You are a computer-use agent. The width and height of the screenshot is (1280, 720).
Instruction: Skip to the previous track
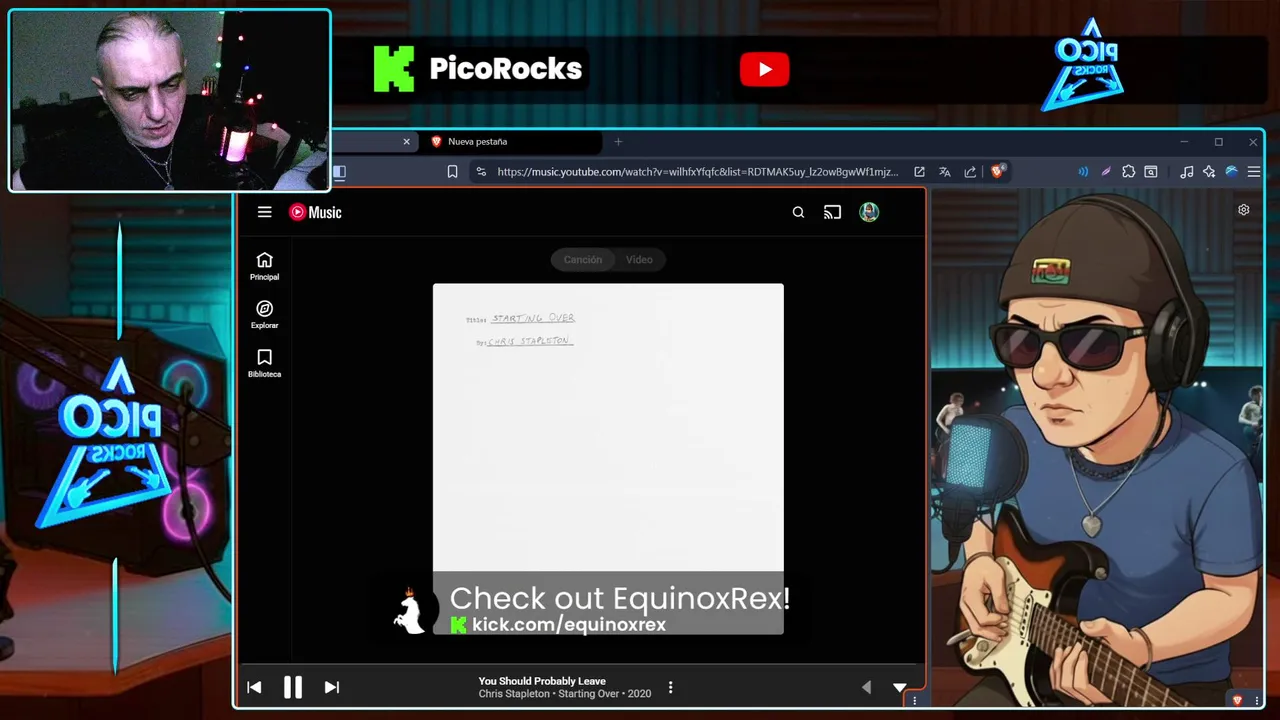[254, 687]
